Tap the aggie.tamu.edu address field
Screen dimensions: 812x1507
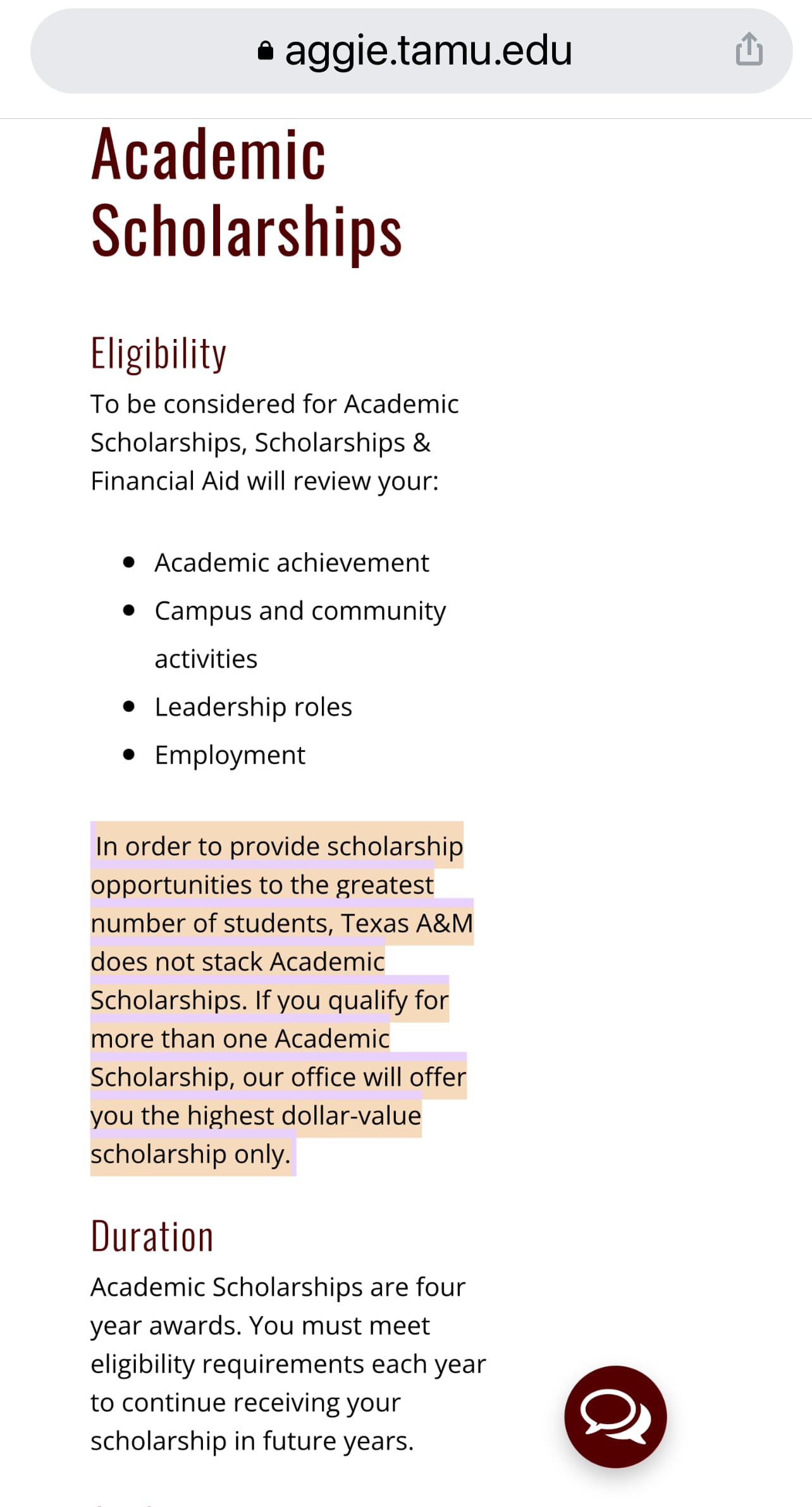(411, 51)
